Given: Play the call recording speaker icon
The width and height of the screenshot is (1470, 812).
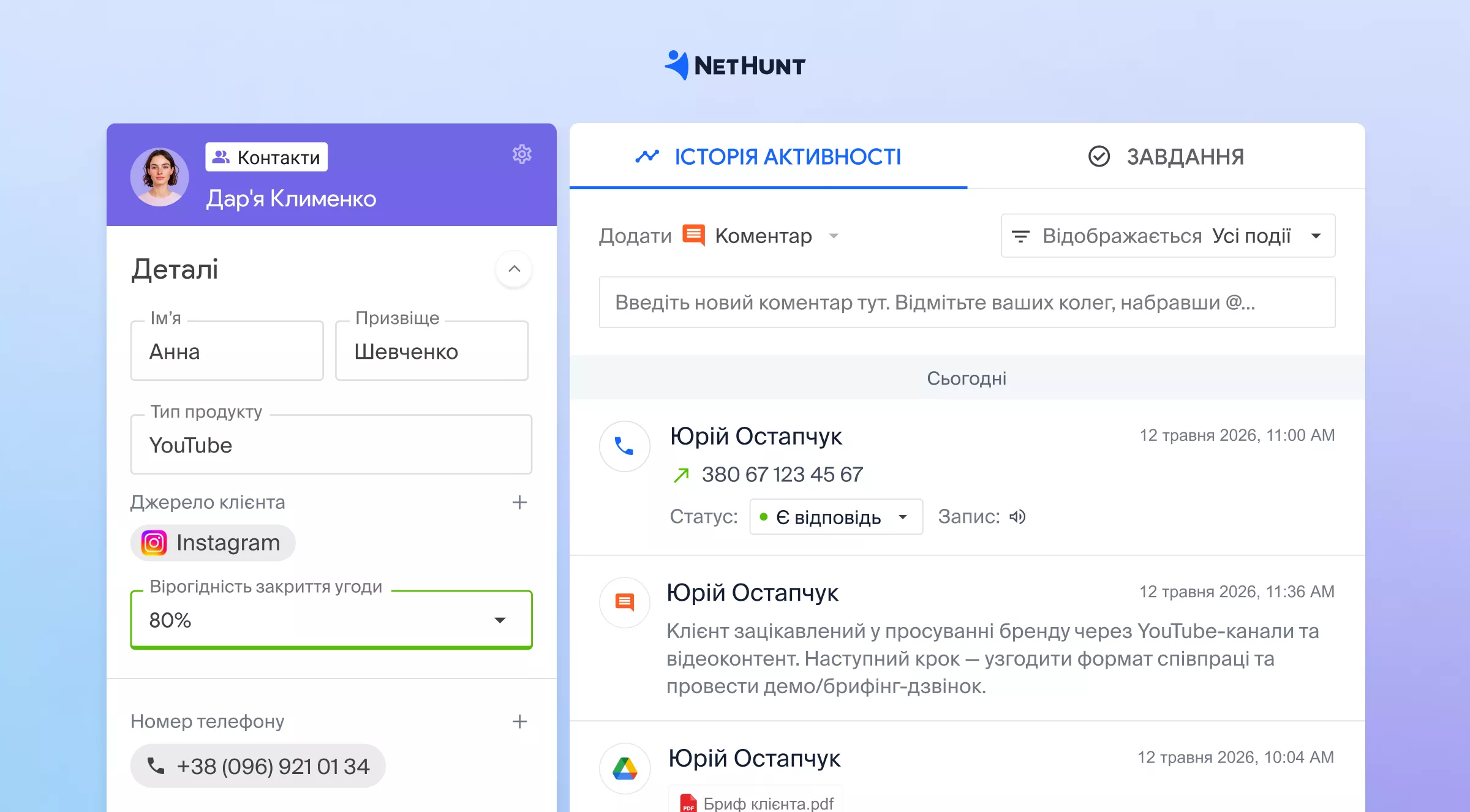Looking at the screenshot, I should click(x=1017, y=517).
